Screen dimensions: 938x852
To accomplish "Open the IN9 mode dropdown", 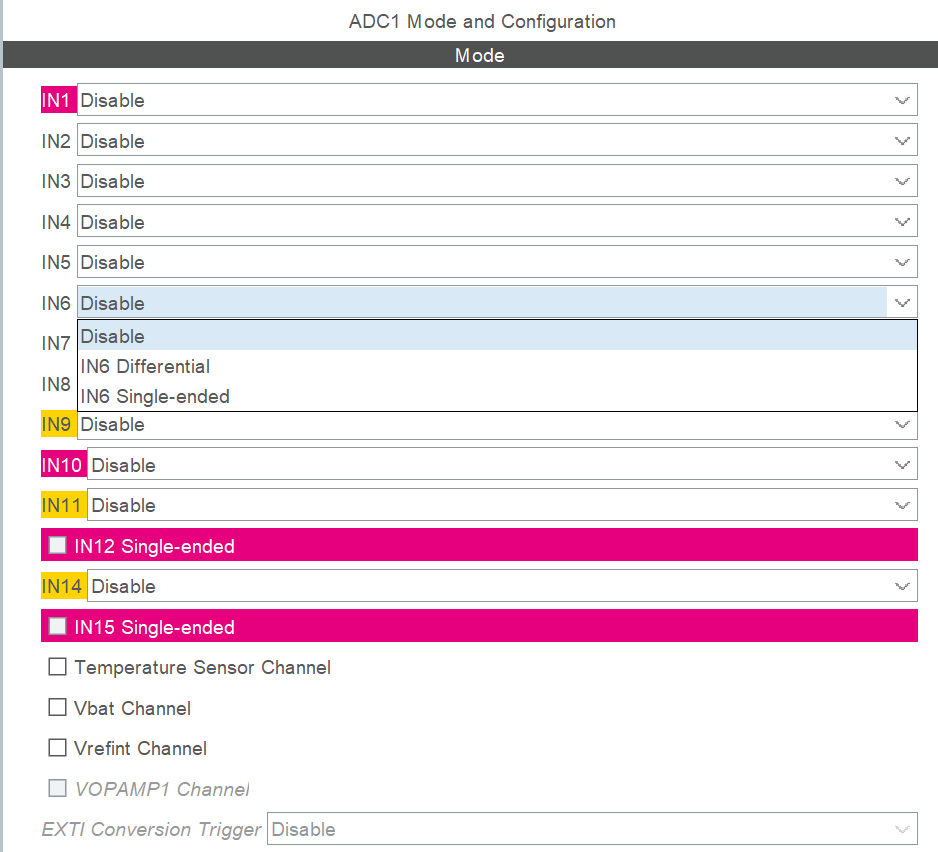I will (x=497, y=425).
